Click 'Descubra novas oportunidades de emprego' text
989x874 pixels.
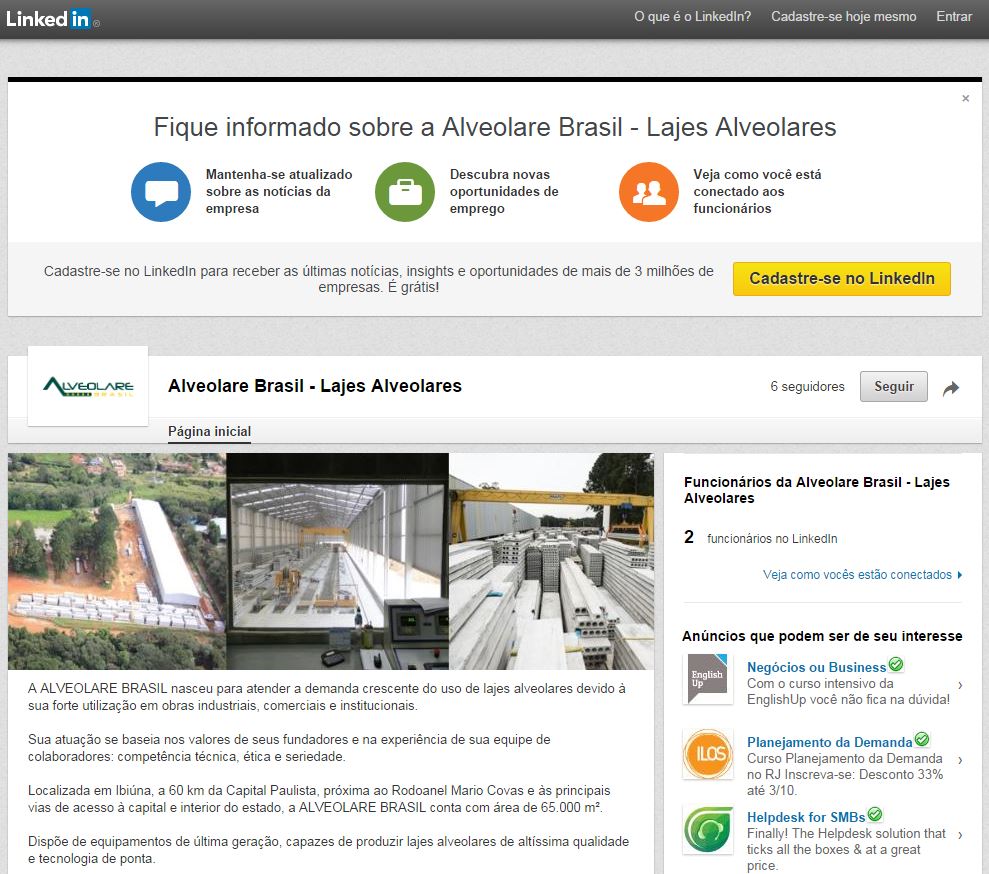pyautogui.click(x=504, y=192)
